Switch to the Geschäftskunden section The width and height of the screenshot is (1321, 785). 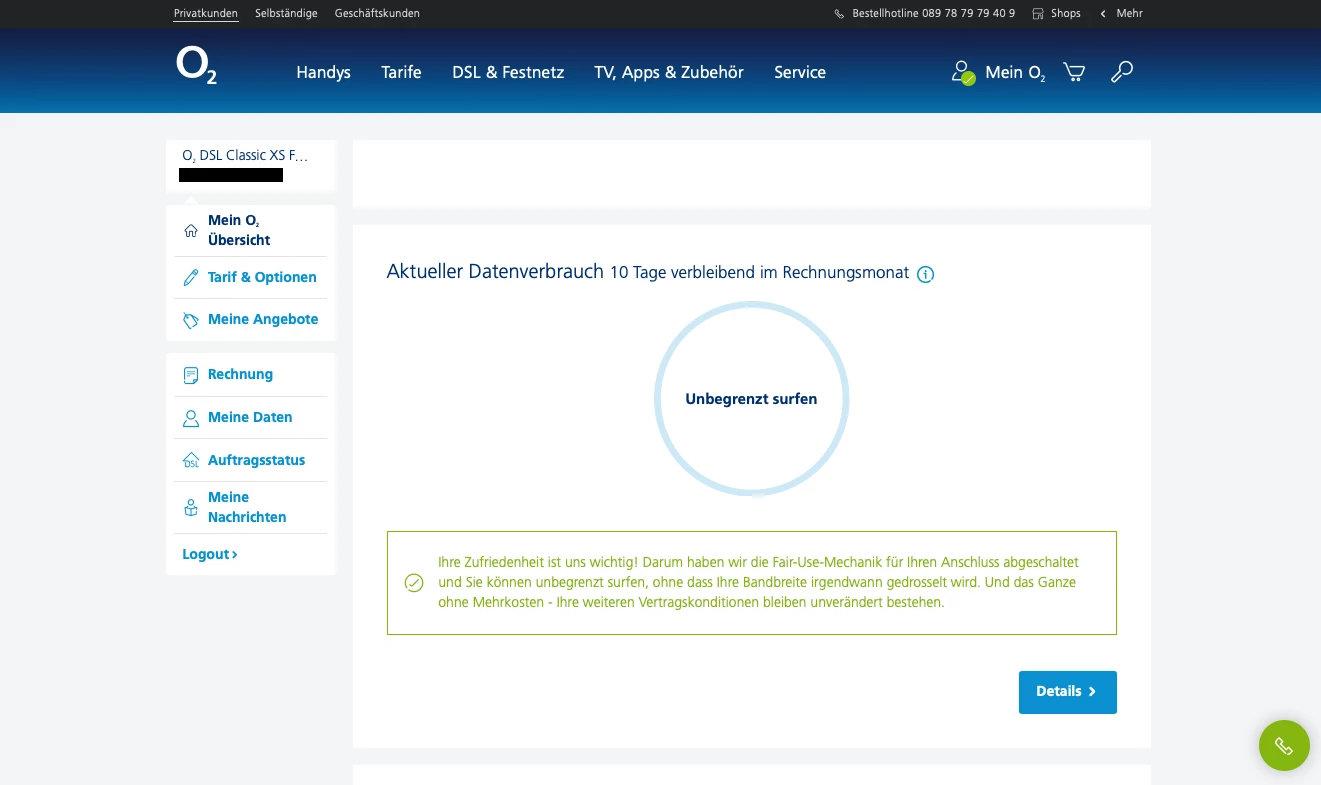[x=377, y=14]
